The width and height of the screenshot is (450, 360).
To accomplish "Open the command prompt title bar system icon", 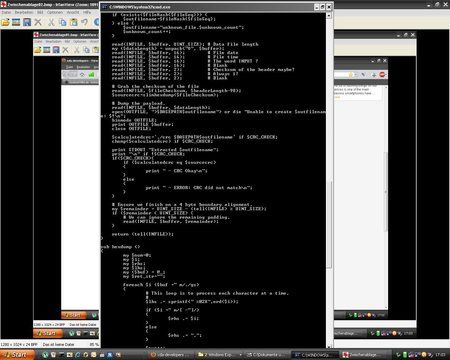I will 104,7.
